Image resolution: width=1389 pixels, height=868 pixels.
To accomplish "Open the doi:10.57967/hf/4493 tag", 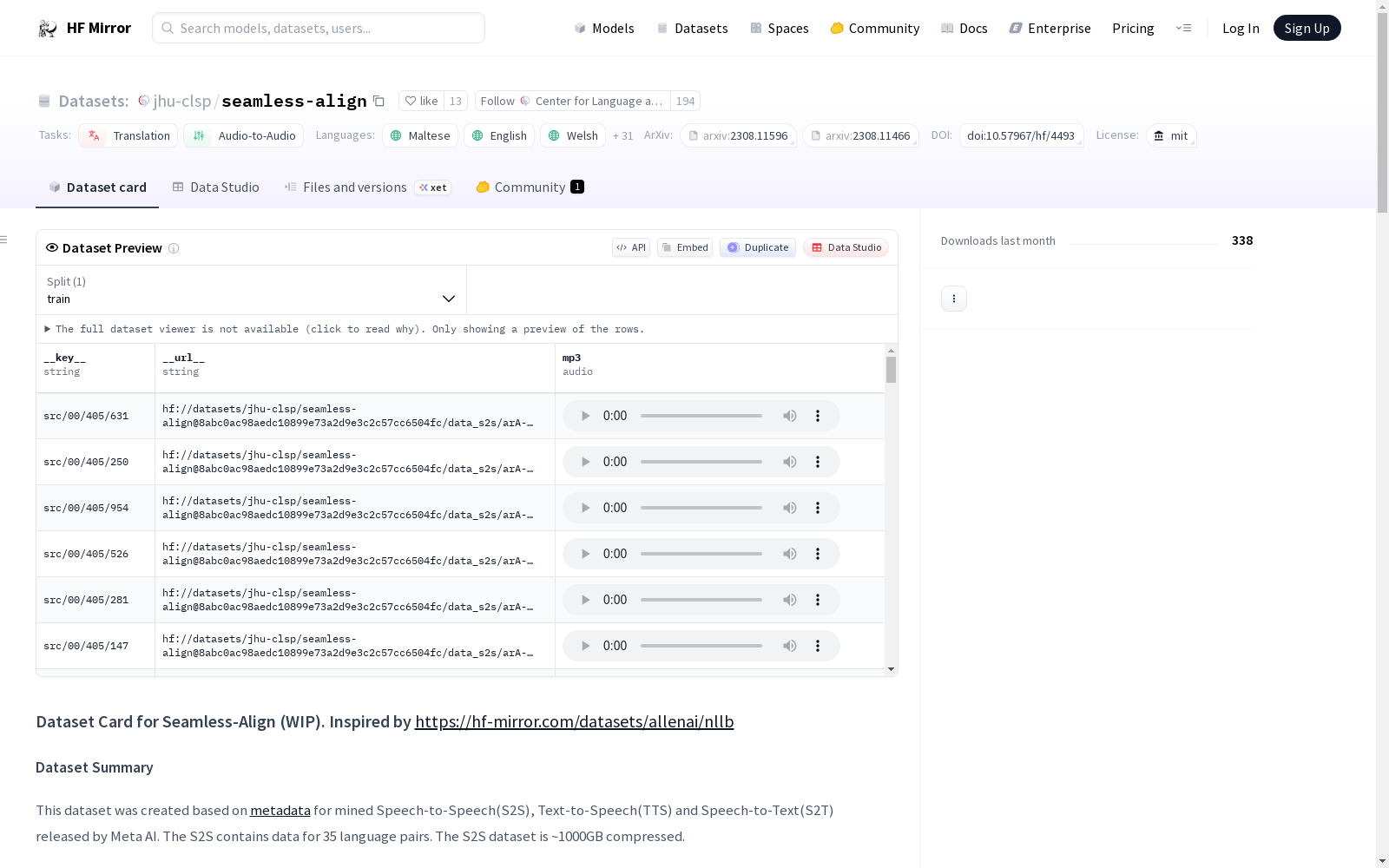I will click(1021, 136).
